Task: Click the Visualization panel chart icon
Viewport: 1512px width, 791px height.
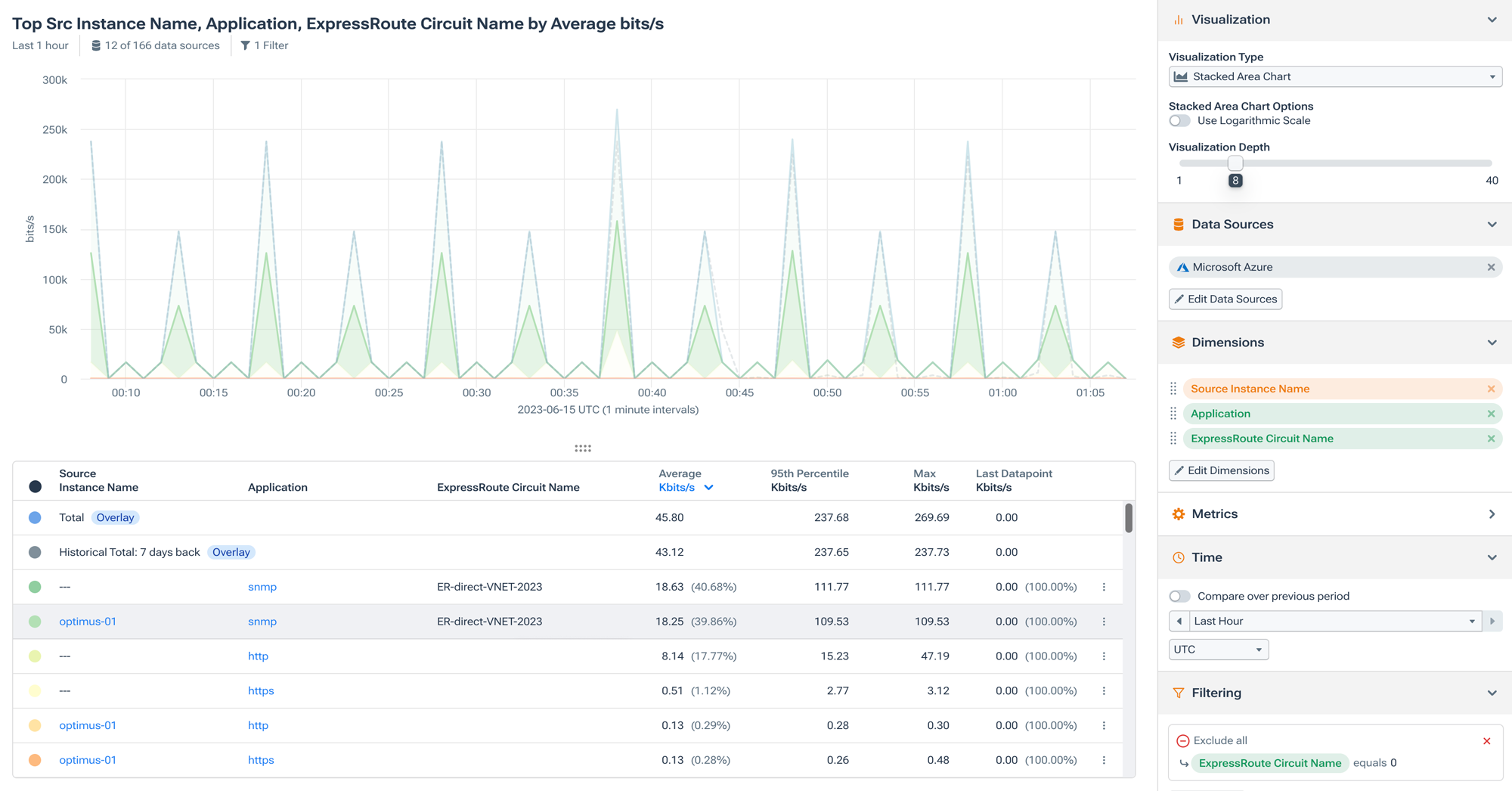Action: [1179, 19]
